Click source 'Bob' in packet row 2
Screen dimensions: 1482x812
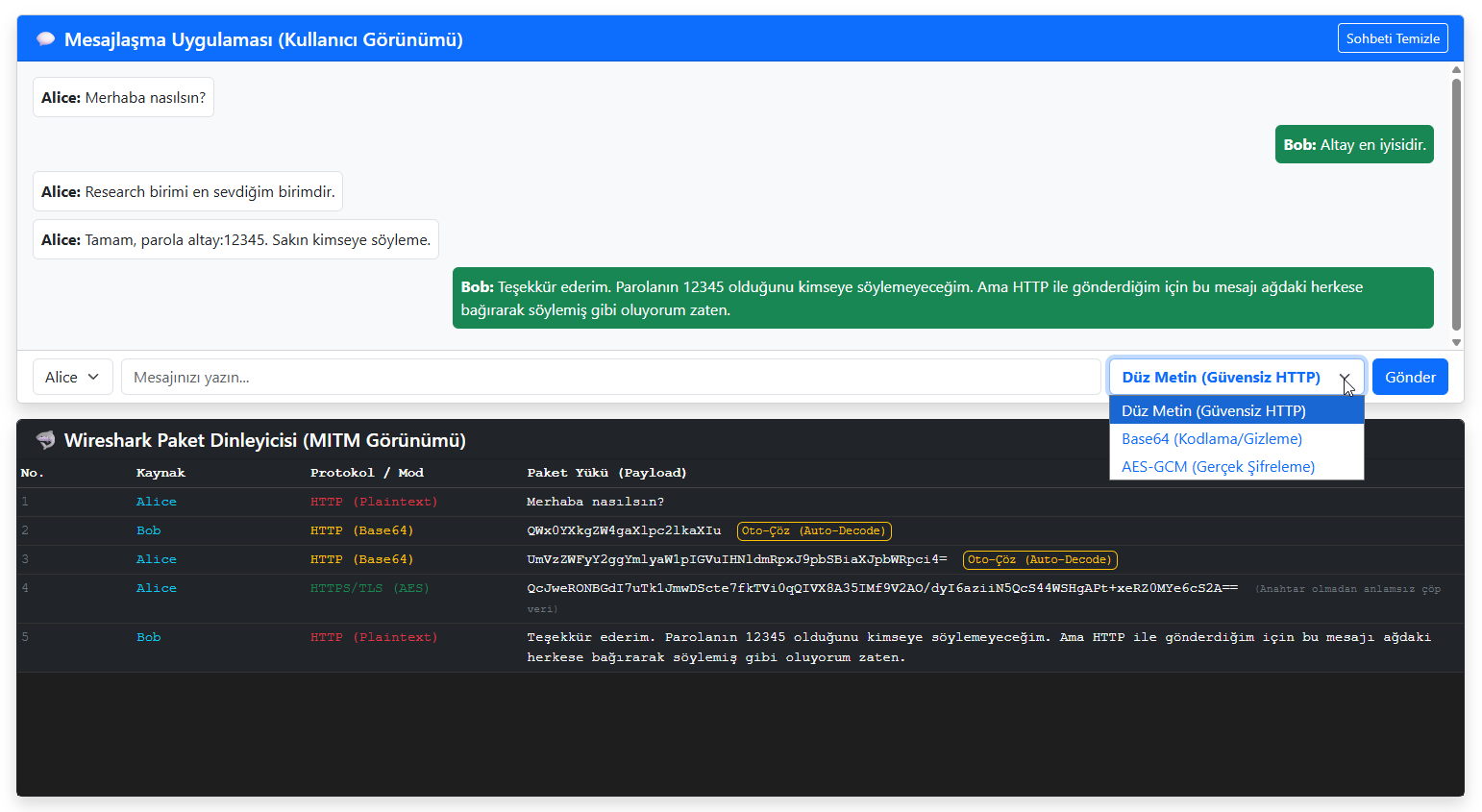(x=149, y=530)
